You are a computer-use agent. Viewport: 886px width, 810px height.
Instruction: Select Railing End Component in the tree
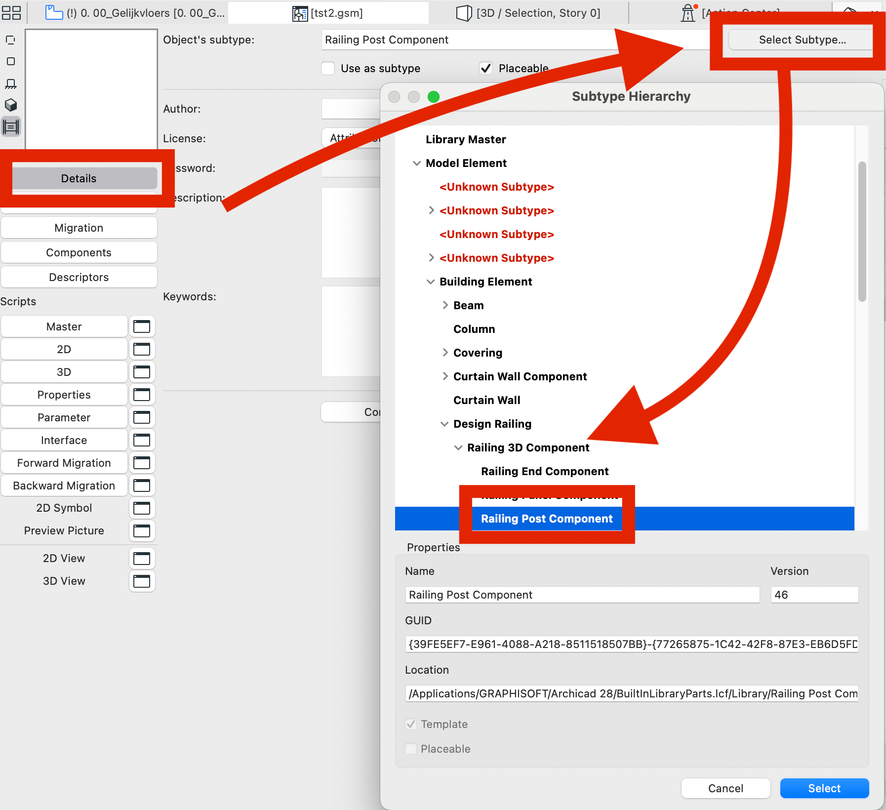point(545,472)
